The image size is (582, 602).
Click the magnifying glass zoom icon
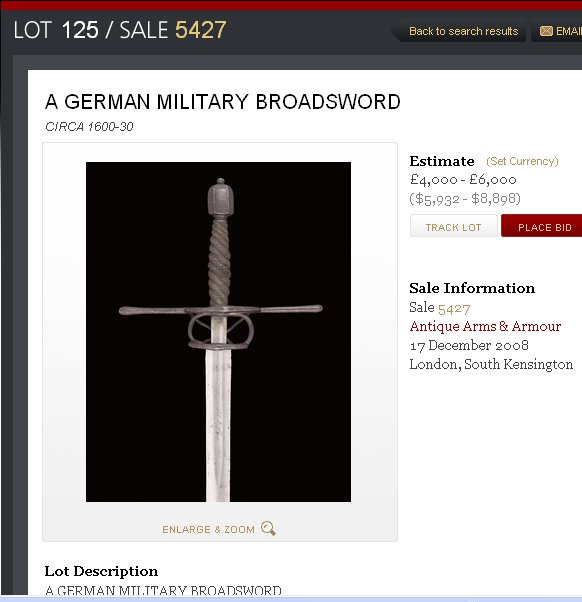[268, 528]
